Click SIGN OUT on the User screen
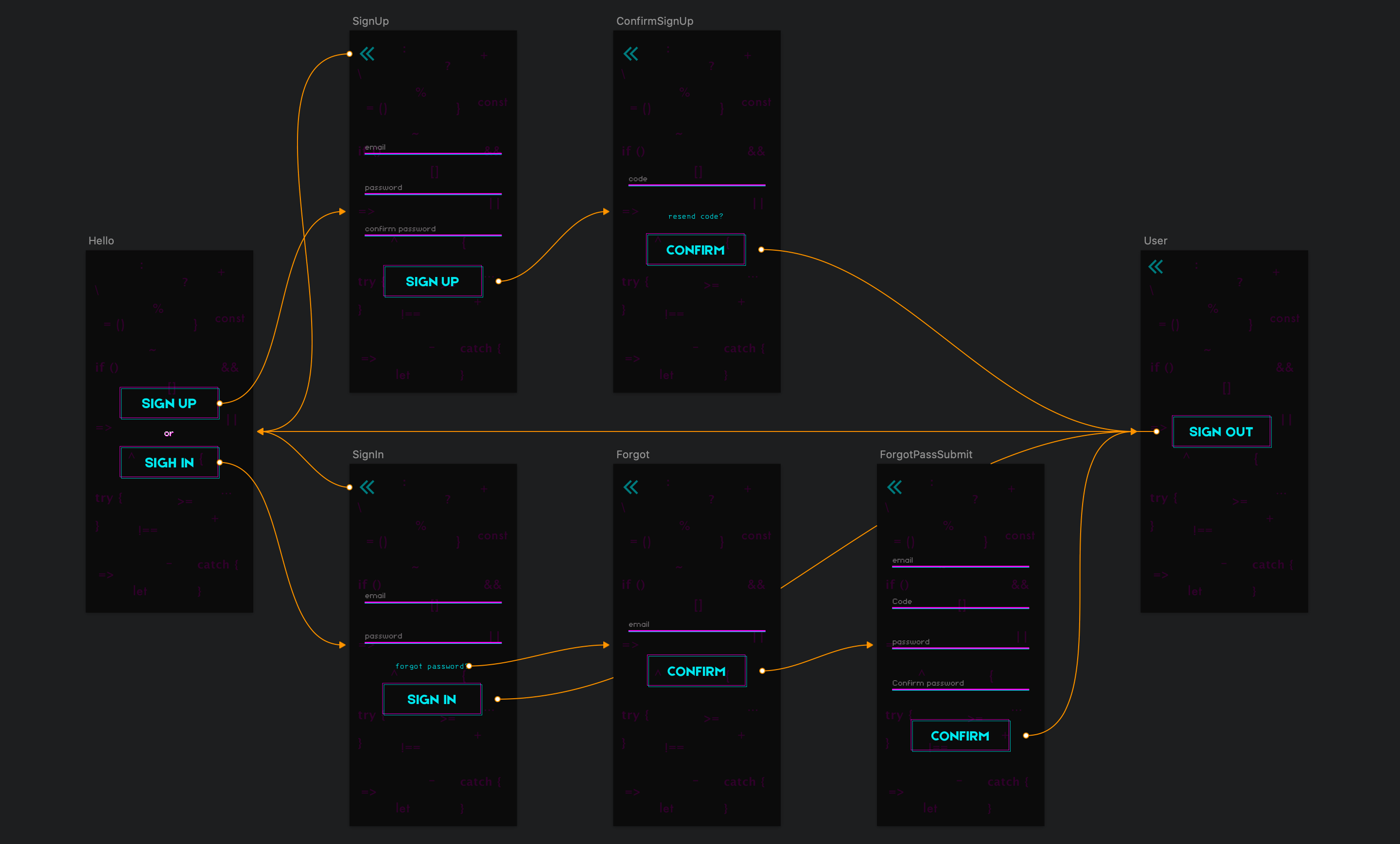The width and height of the screenshot is (1400, 844). tap(1221, 431)
